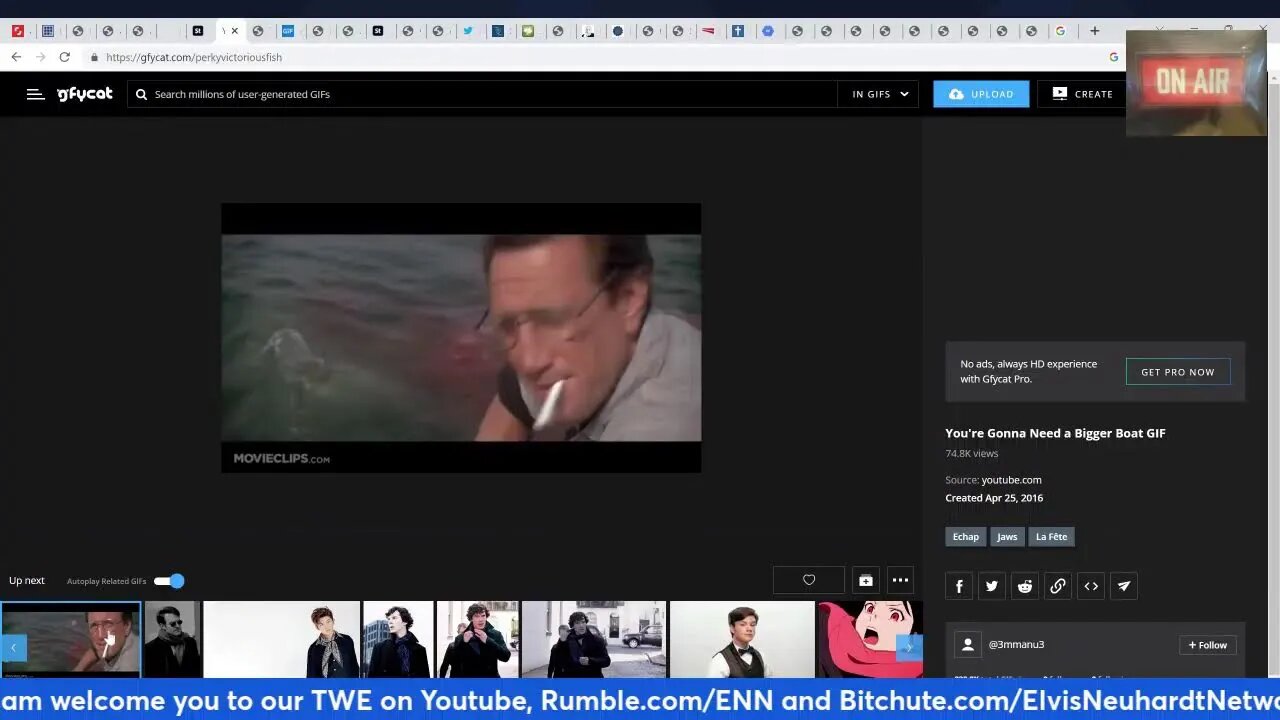1280x720 pixels.
Task: Go back in the browser
Action: [x=16, y=57]
